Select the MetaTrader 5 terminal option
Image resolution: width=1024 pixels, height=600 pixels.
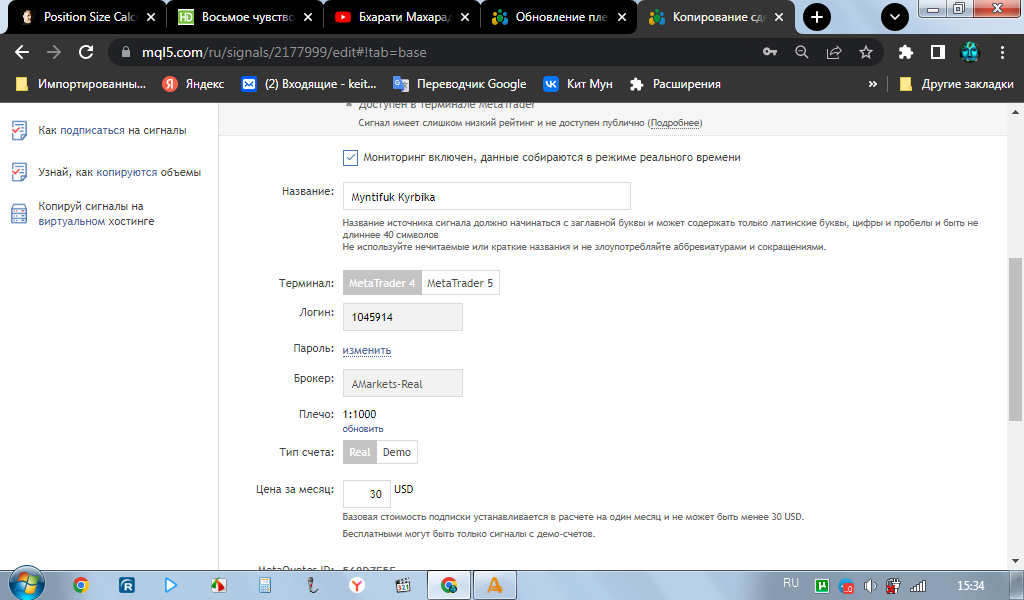point(460,283)
